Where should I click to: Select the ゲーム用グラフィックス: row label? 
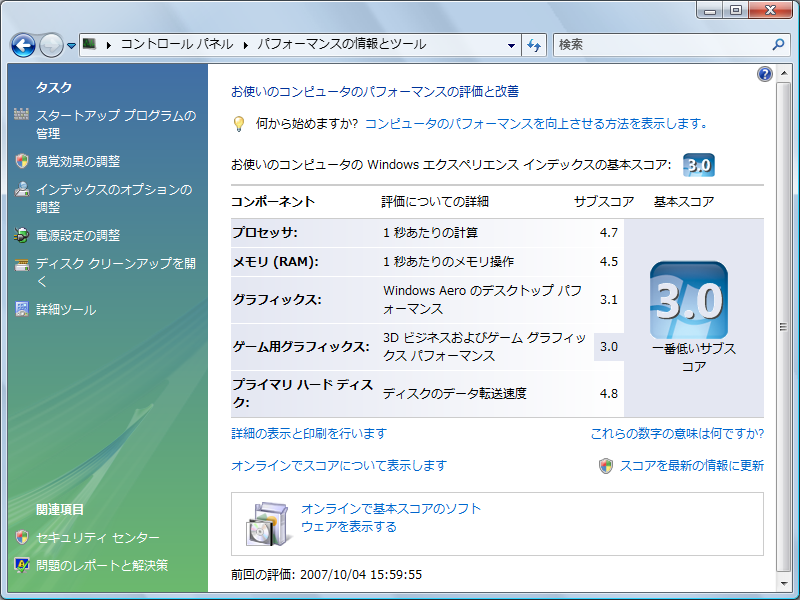click(301, 346)
